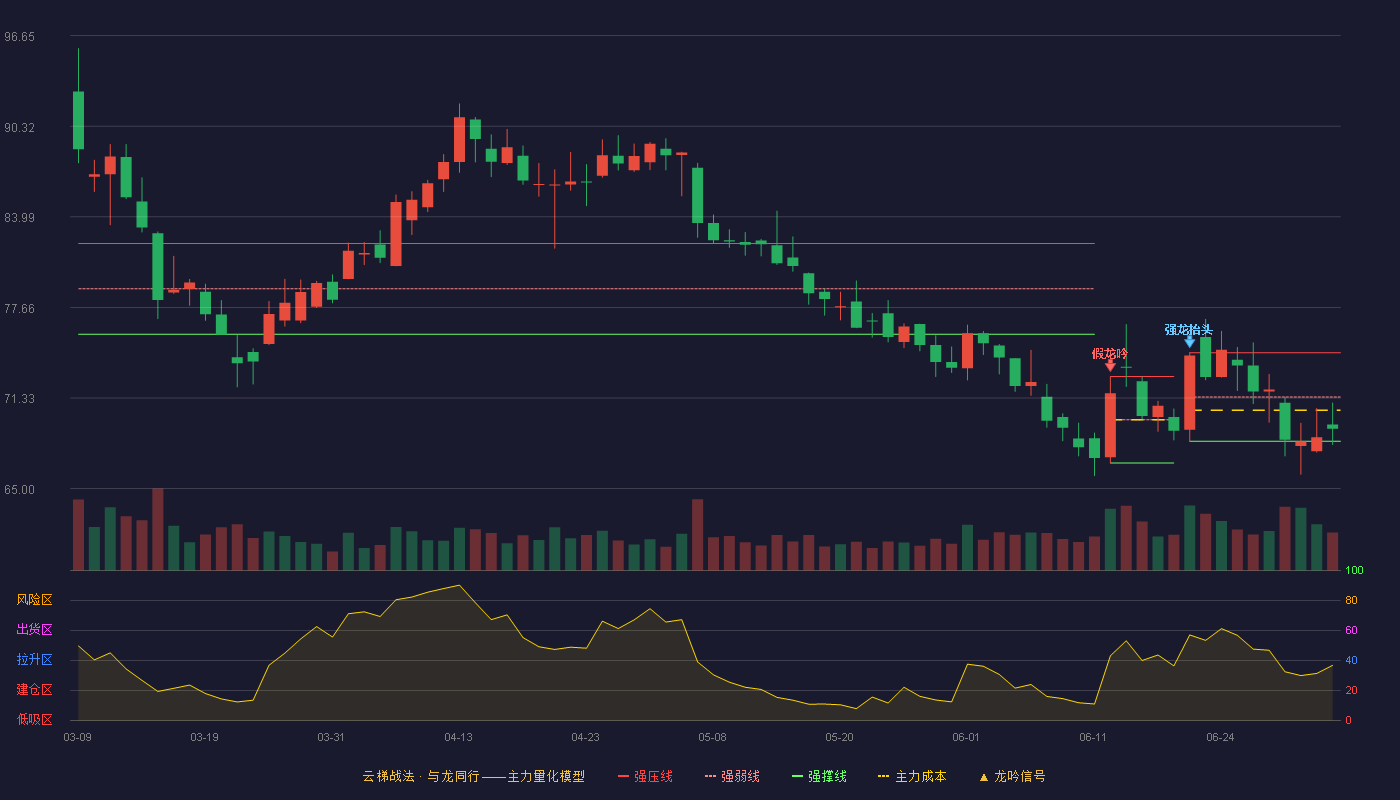Click the 06-24 date label
Screen dimensions: 1400x800
[1221, 737]
